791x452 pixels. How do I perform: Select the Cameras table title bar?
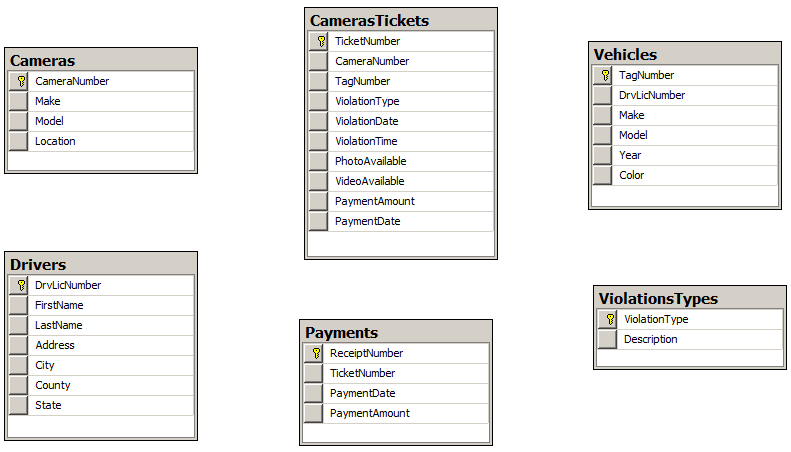click(x=101, y=61)
